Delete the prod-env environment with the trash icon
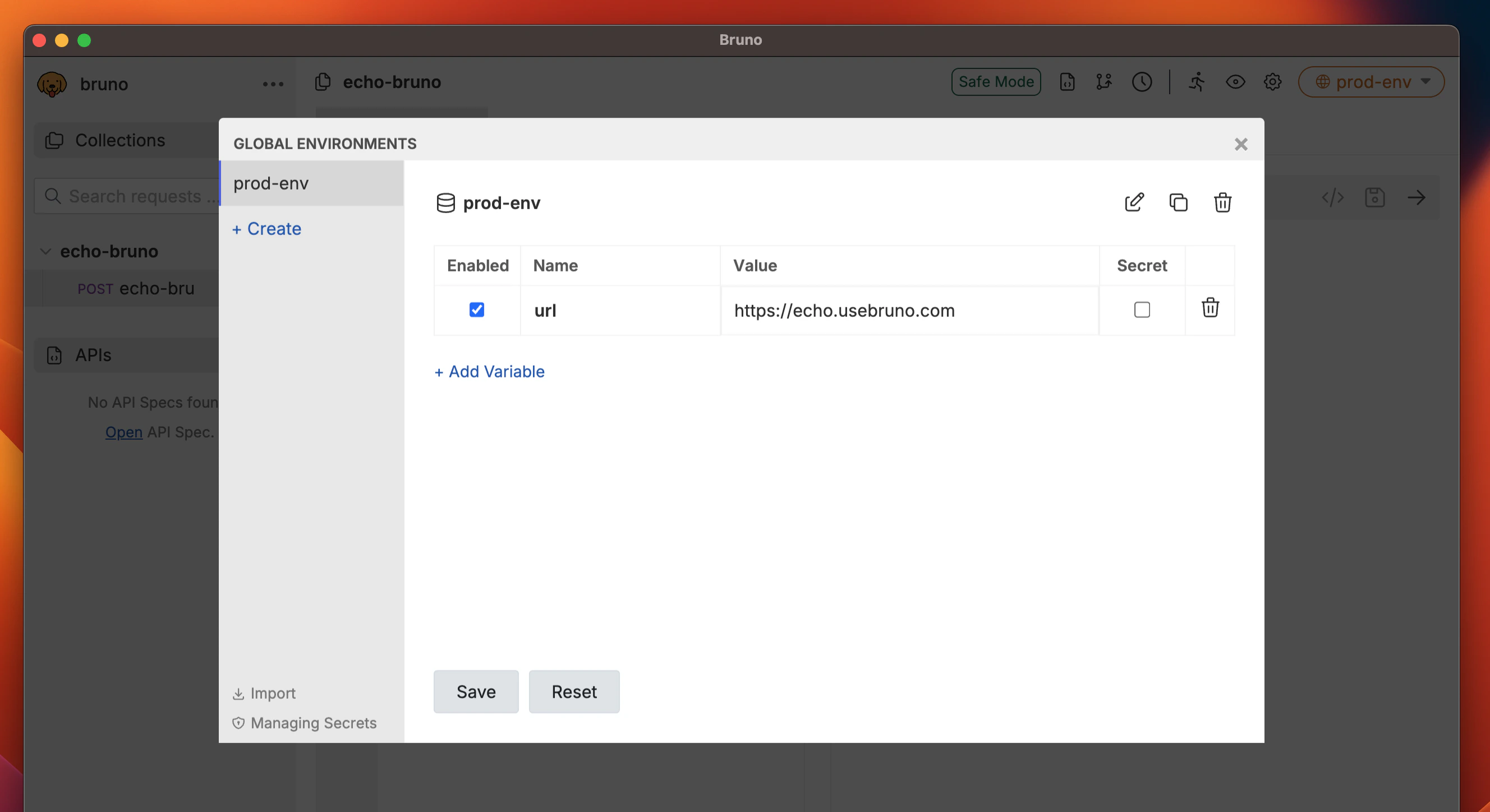The image size is (1490, 812). point(1222,202)
